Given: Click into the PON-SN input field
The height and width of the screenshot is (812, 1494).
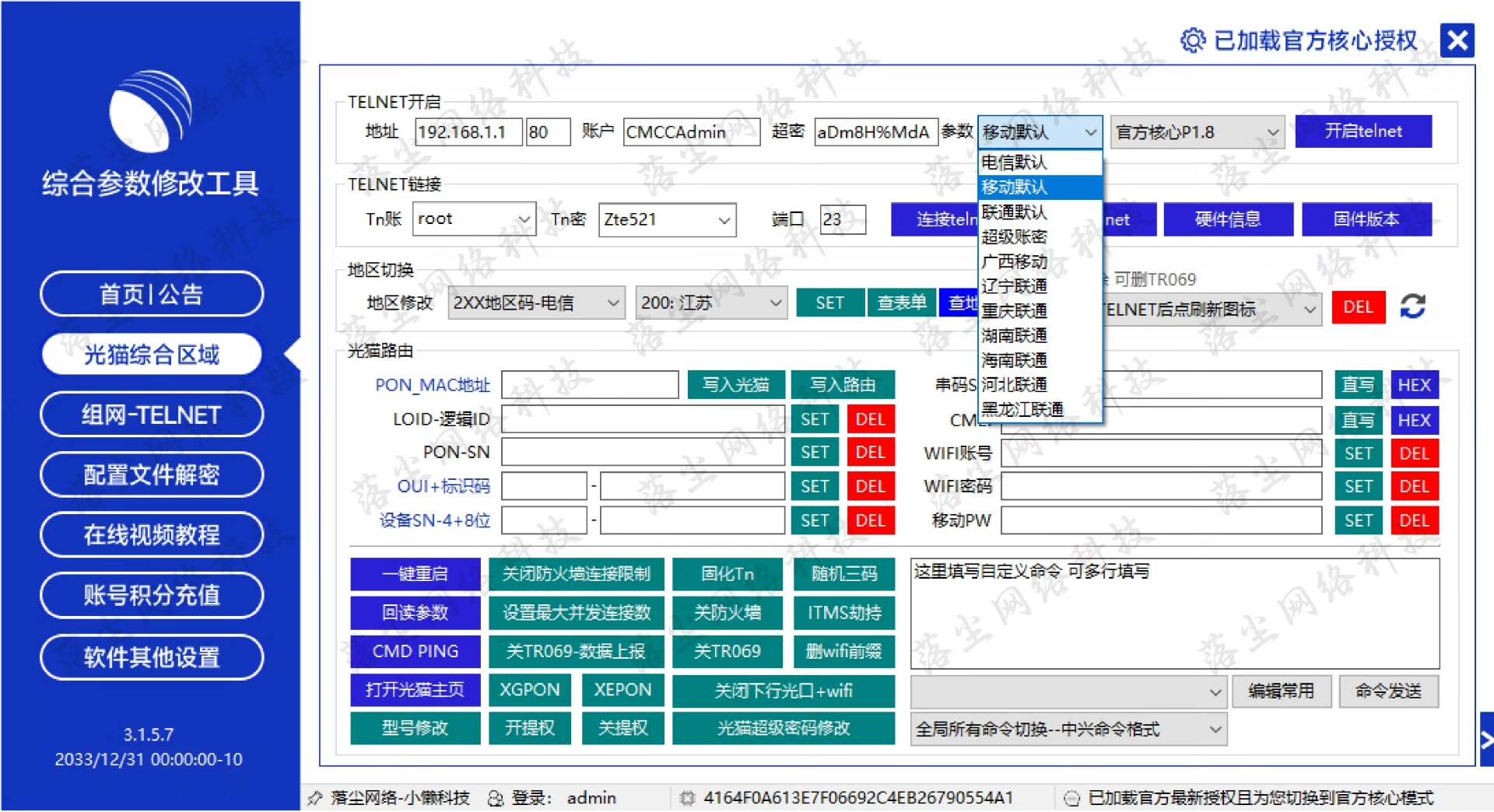Looking at the screenshot, I should tap(642, 453).
